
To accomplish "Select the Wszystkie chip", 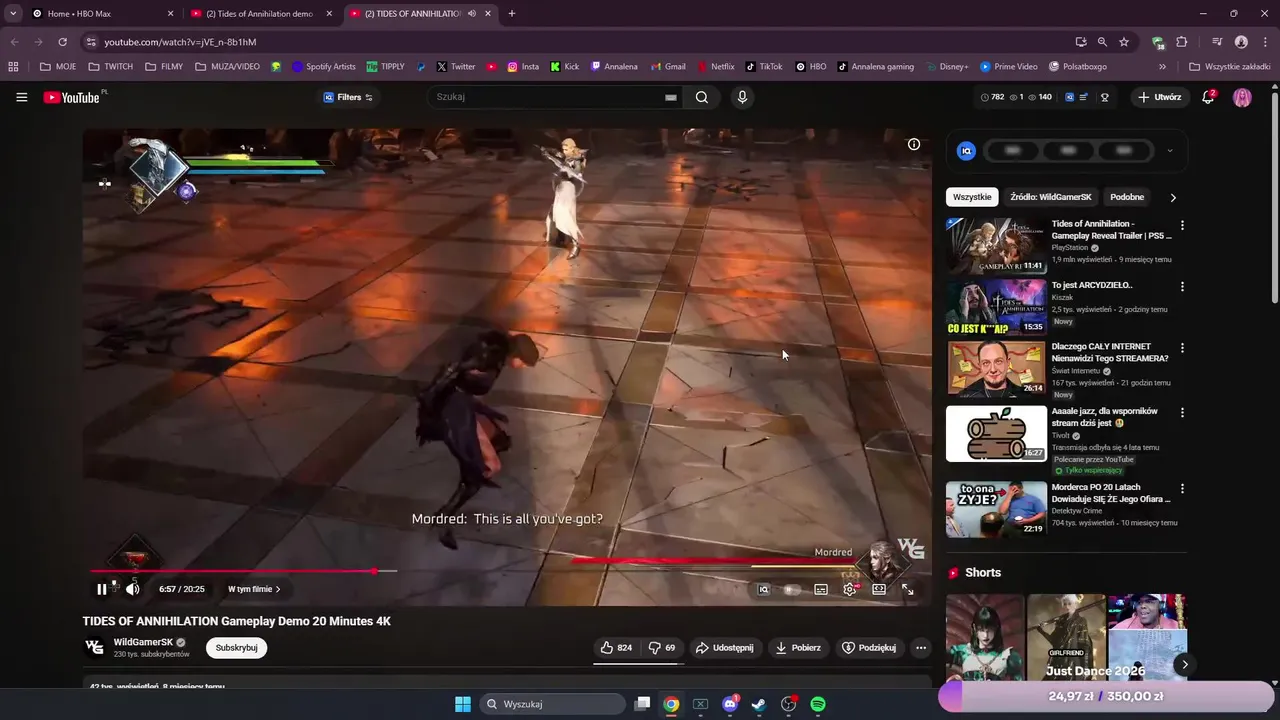I will coord(972,197).
